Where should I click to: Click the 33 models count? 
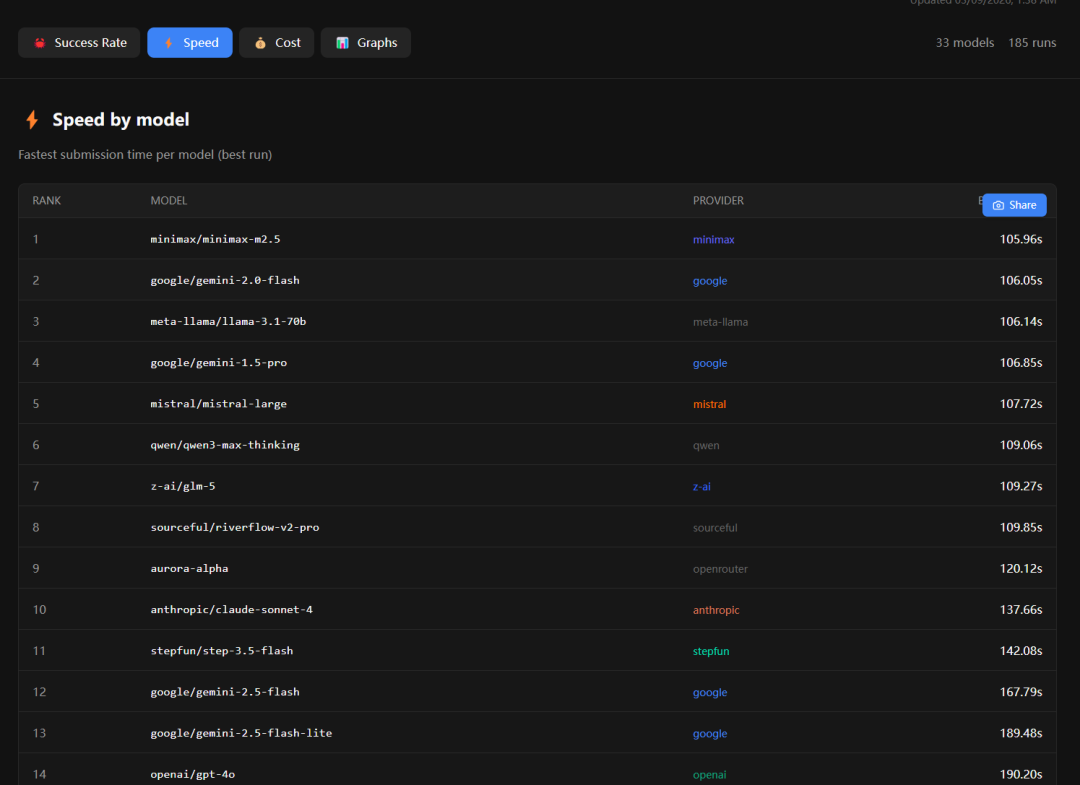click(964, 43)
